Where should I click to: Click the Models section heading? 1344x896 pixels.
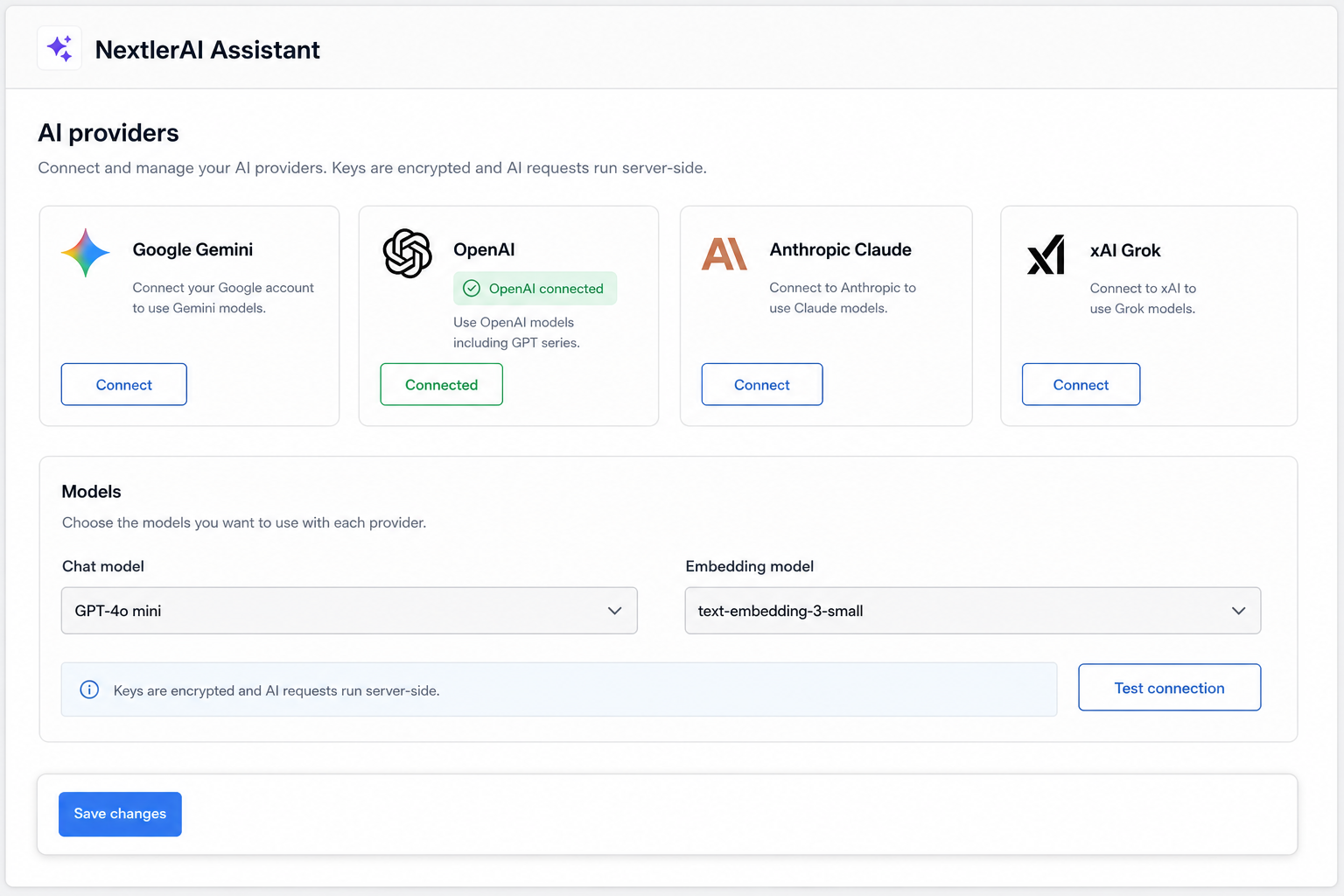click(x=91, y=492)
